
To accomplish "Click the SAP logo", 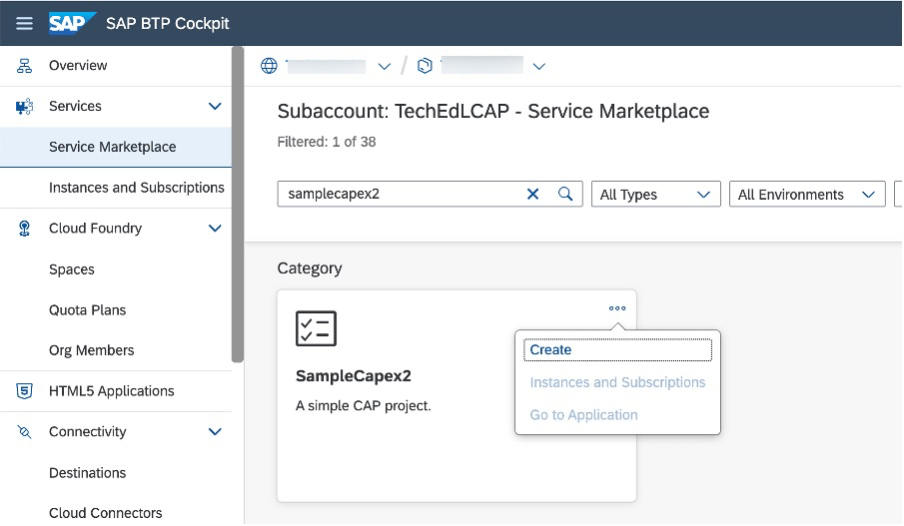I will (x=71, y=24).
